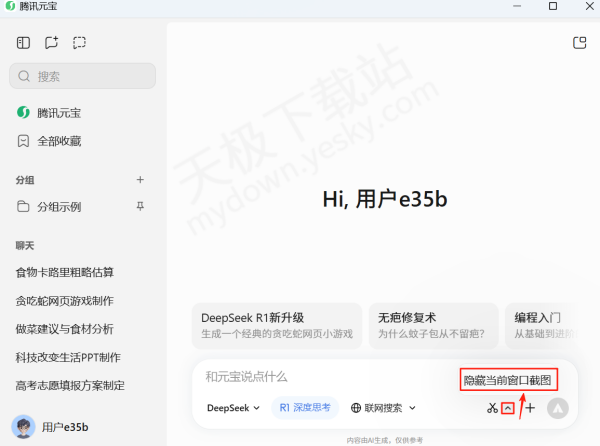Screen dimensions: 600x446
Task: Expand the screenshot options caret beside scissors
Action: tap(508, 409)
